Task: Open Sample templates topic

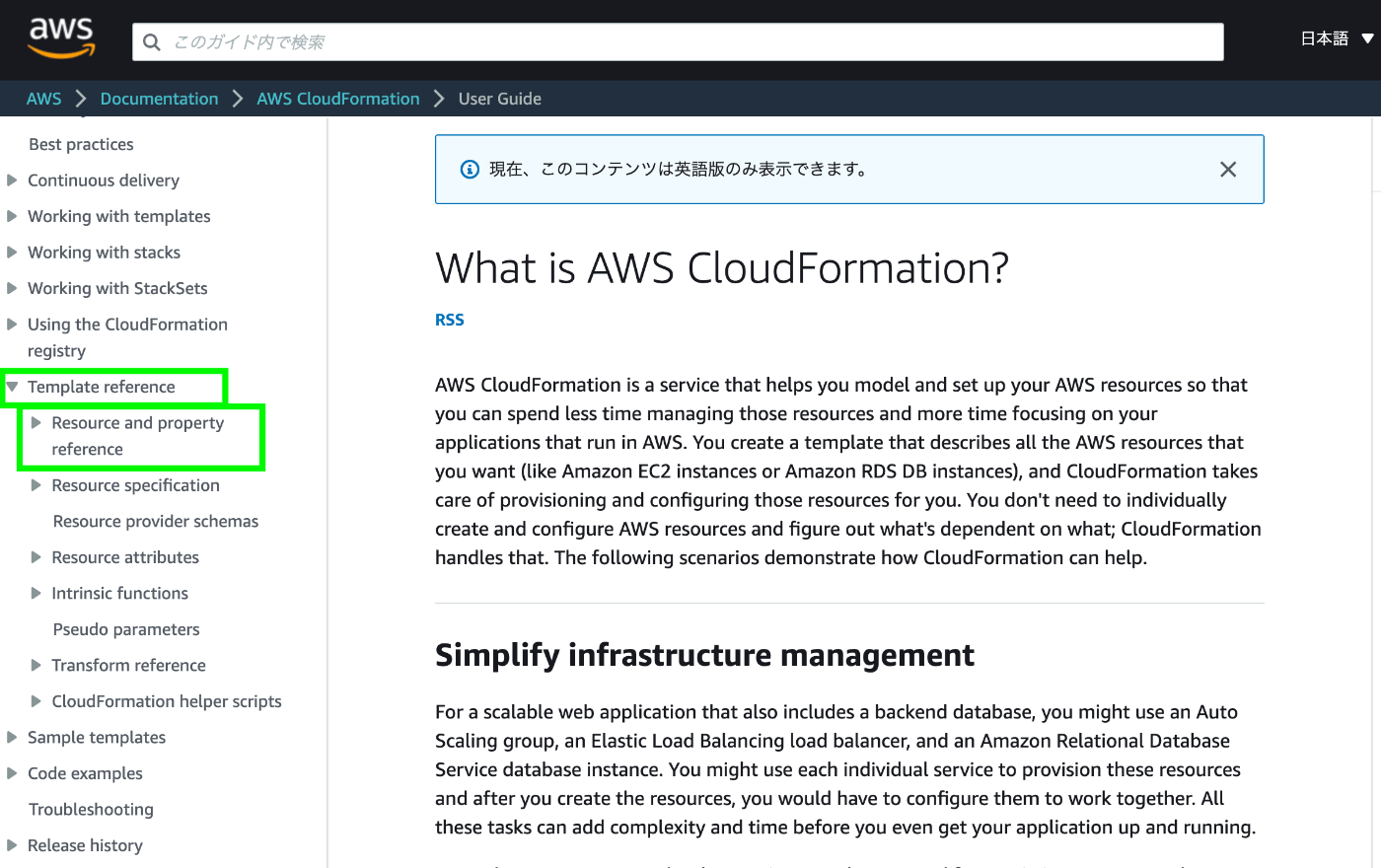Action: tap(97, 737)
